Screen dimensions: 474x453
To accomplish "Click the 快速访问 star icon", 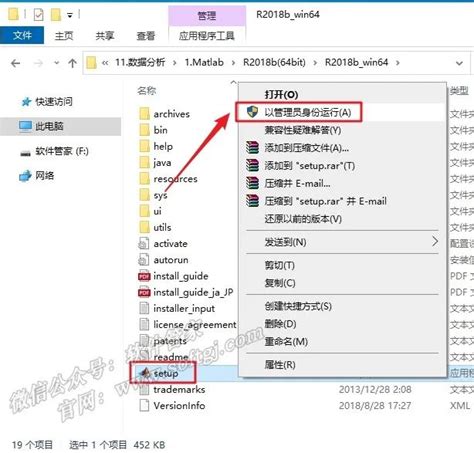I will tap(26, 102).
